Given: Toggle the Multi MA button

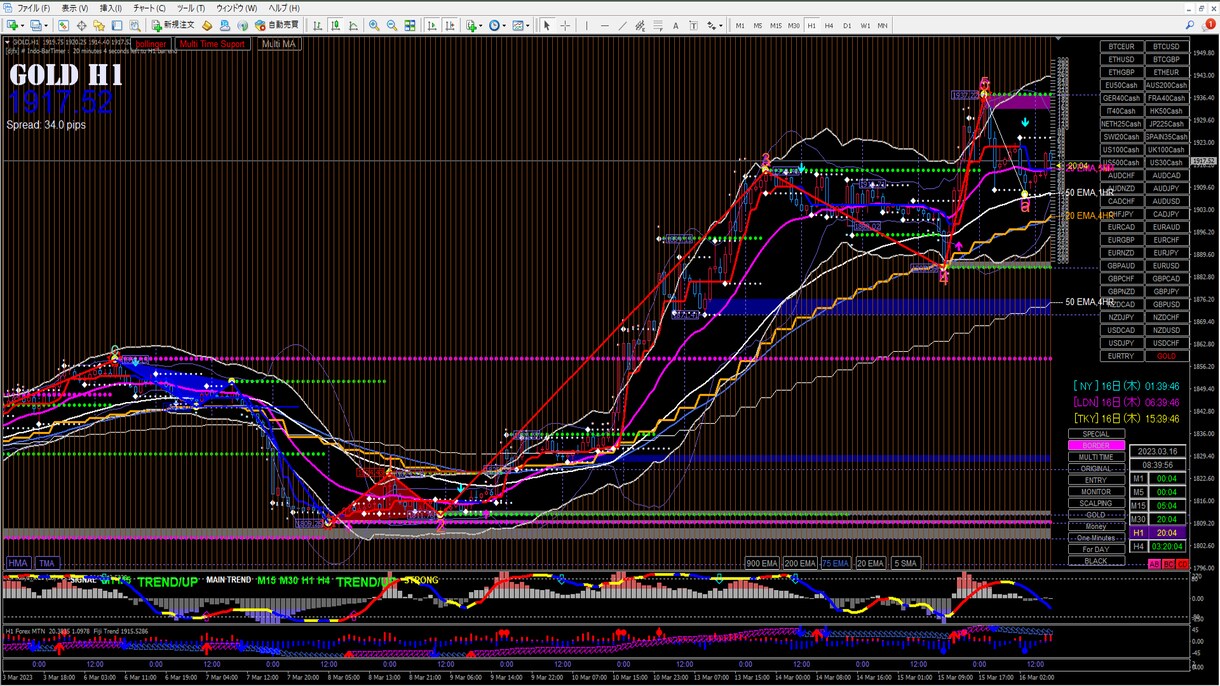Looking at the screenshot, I should (278, 44).
